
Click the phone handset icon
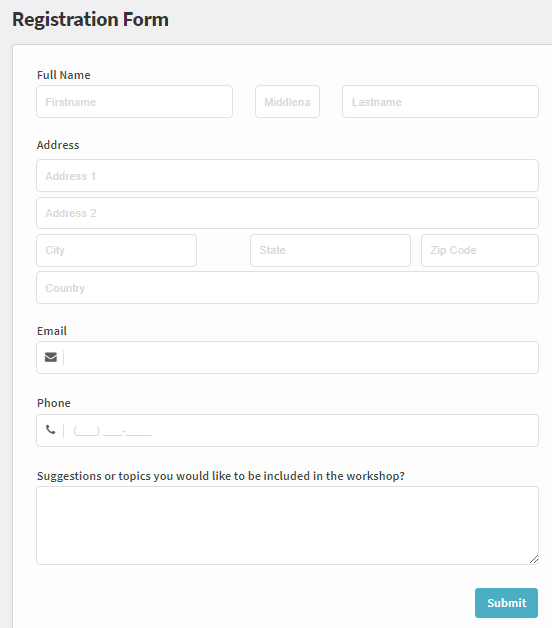coord(50,430)
